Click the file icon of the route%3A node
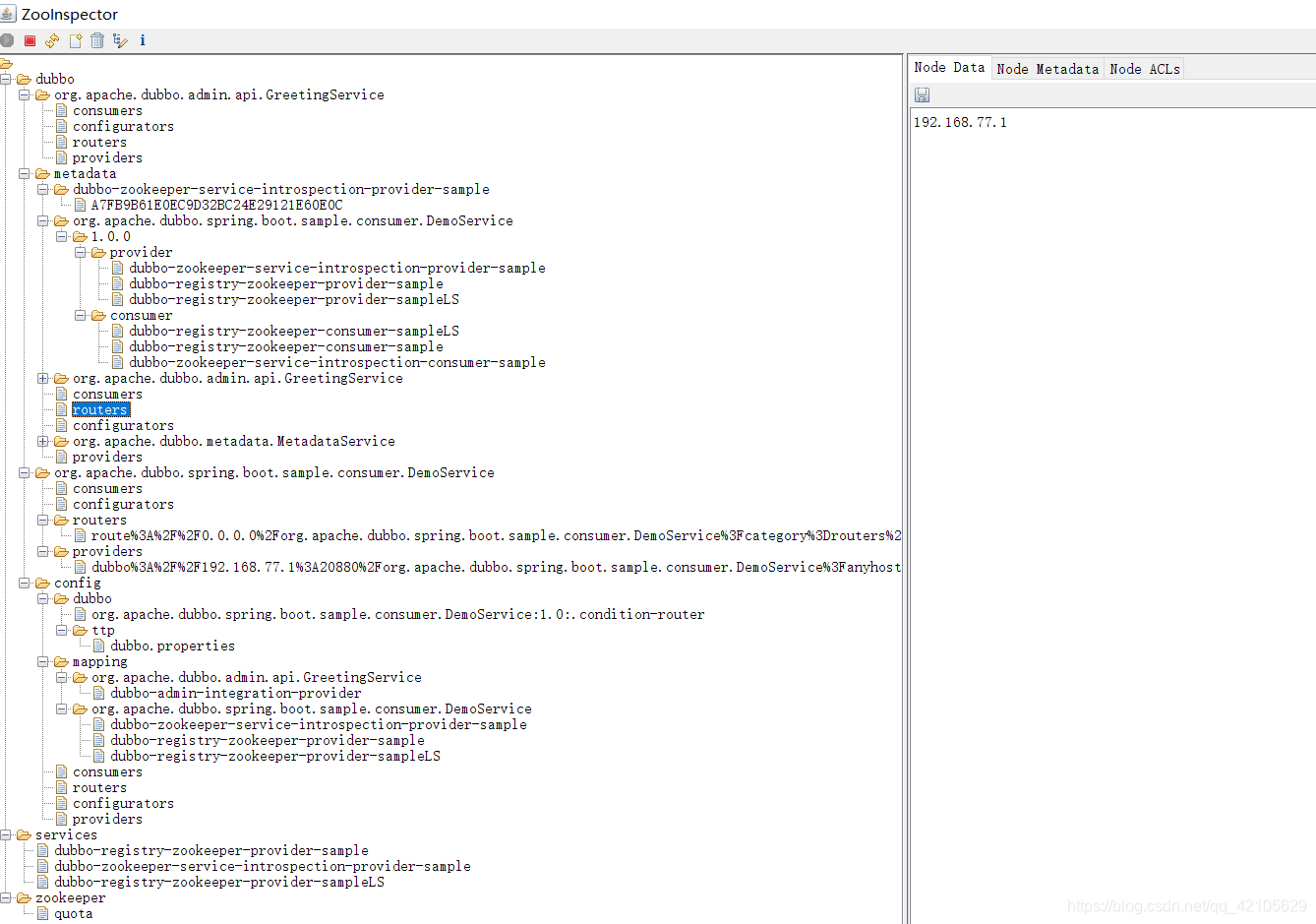The width and height of the screenshot is (1316, 924). pyautogui.click(x=81, y=535)
